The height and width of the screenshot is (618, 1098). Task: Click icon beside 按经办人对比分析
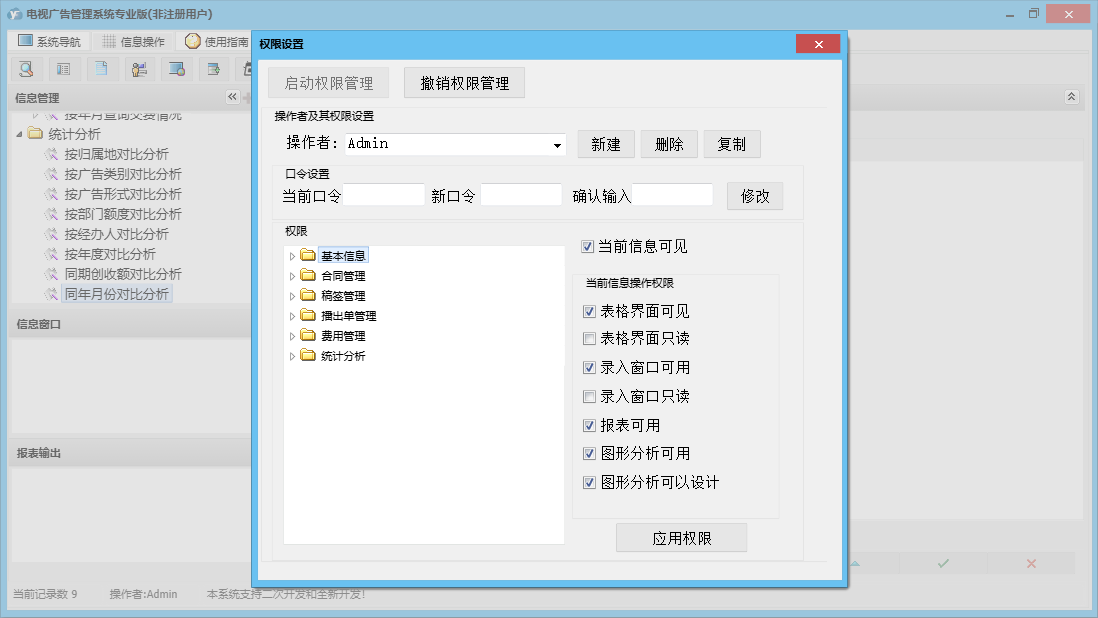pyautogui.click(x=51, y=234)
